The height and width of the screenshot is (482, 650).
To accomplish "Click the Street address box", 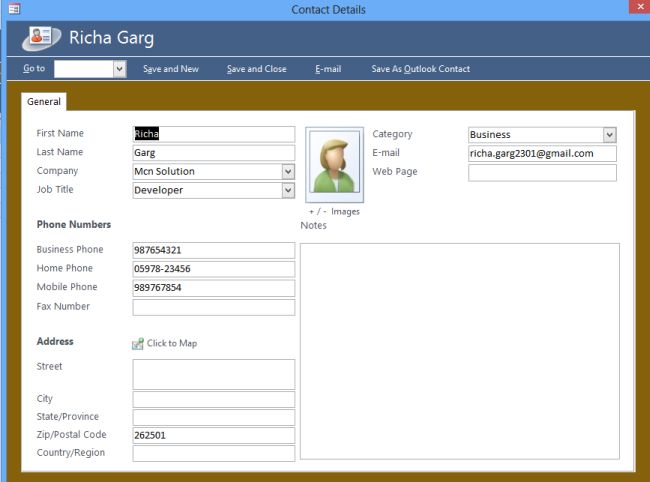I will (x=214, y=374).
